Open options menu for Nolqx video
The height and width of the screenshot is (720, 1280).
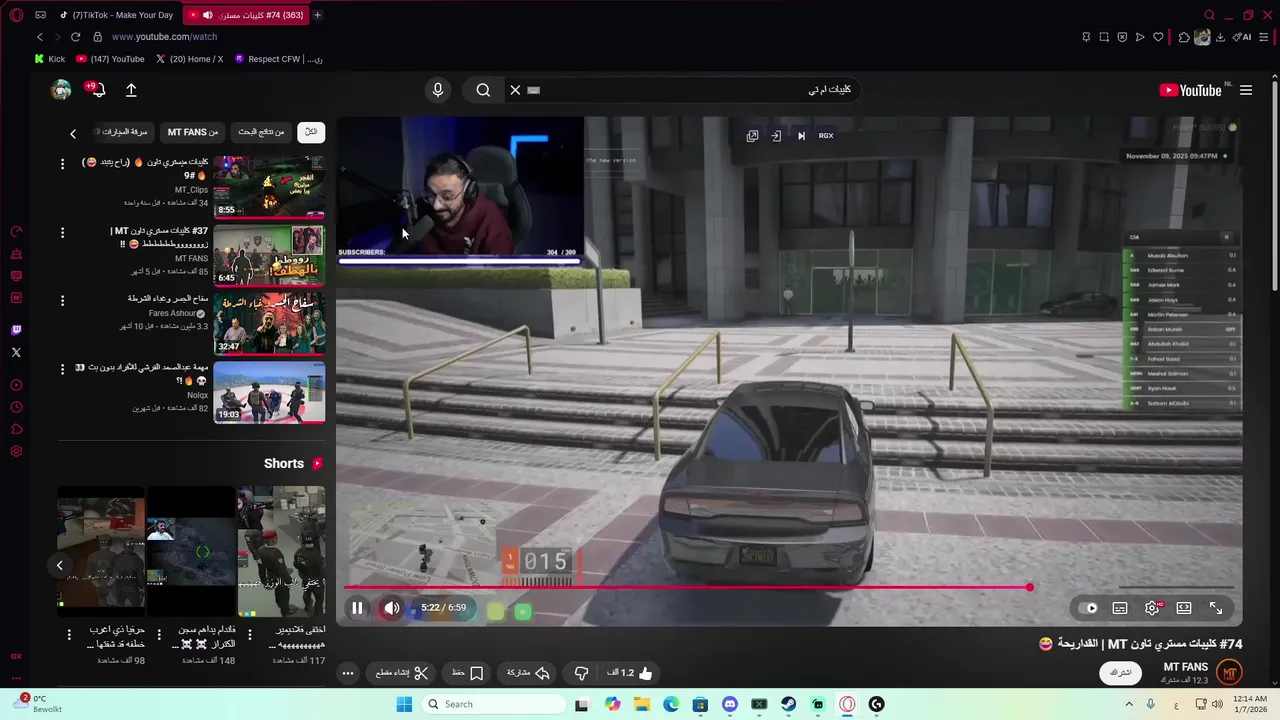[62, 370]
